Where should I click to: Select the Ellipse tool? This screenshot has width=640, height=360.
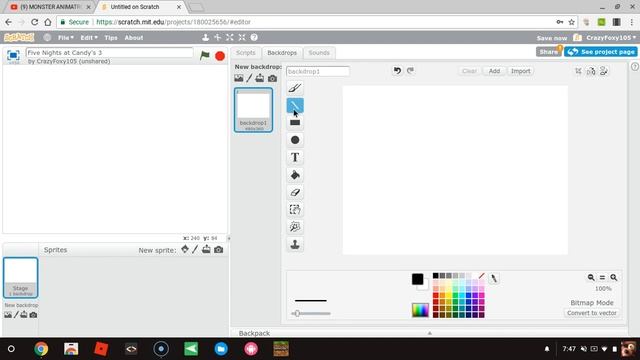tap(295, 140)
